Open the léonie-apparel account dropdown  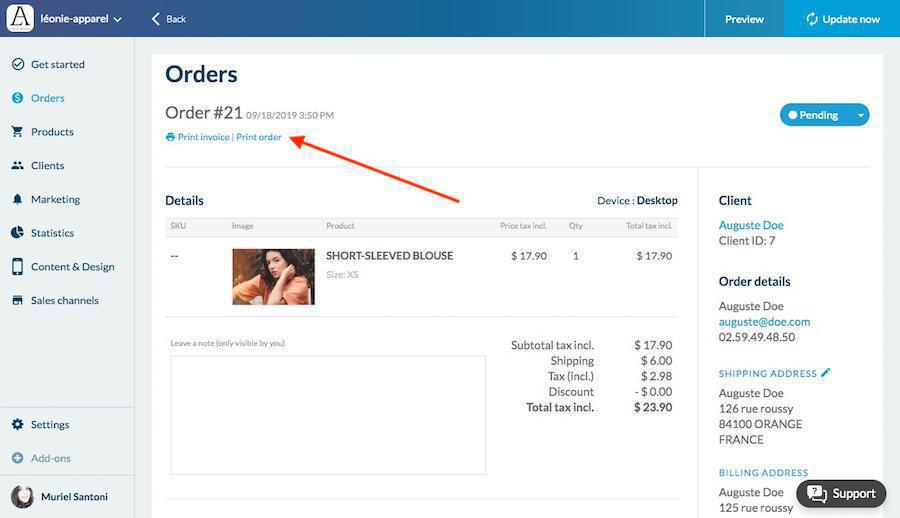click(x=81, y=19)
